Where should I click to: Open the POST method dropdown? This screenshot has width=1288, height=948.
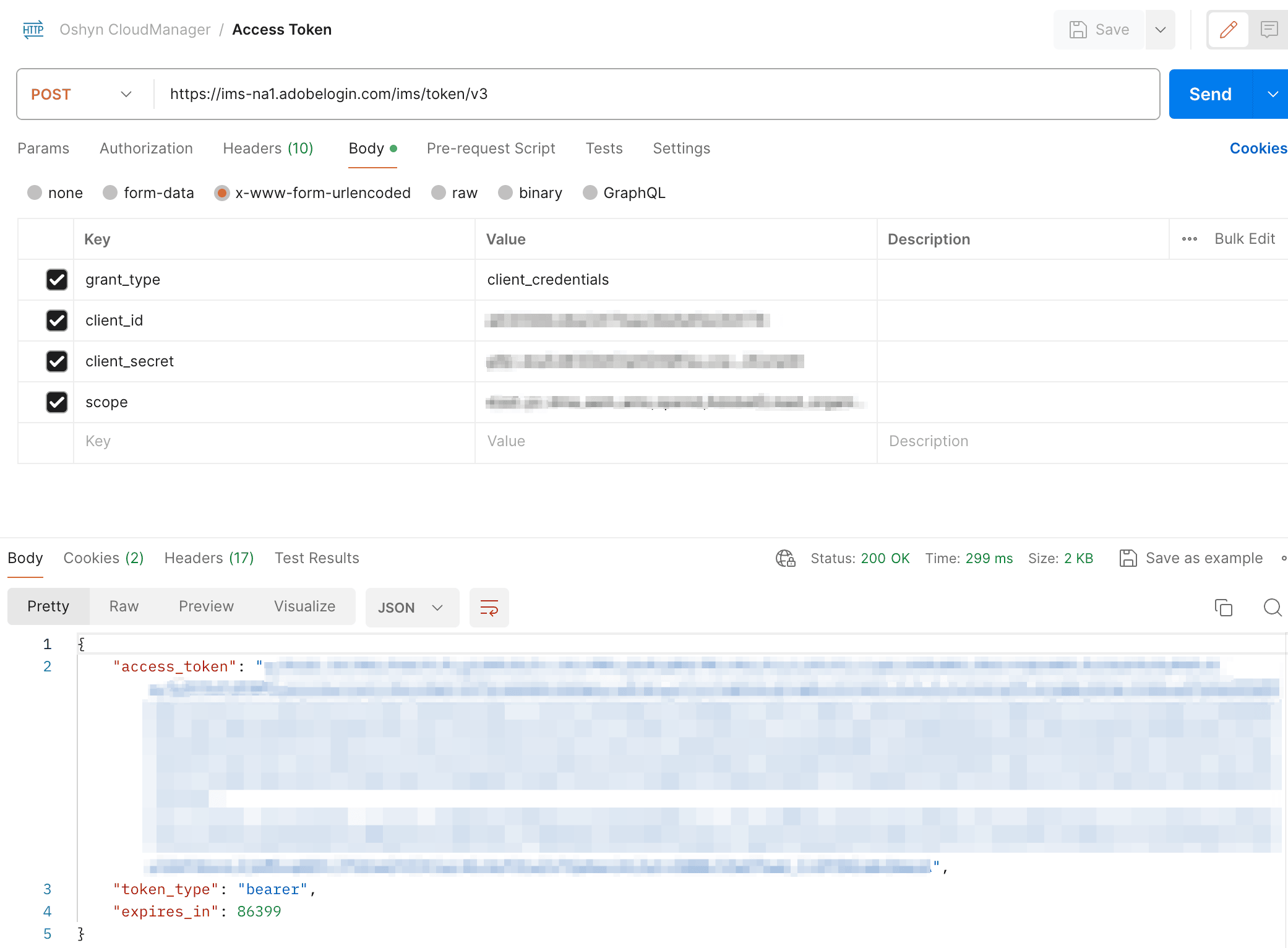(82, 94)
